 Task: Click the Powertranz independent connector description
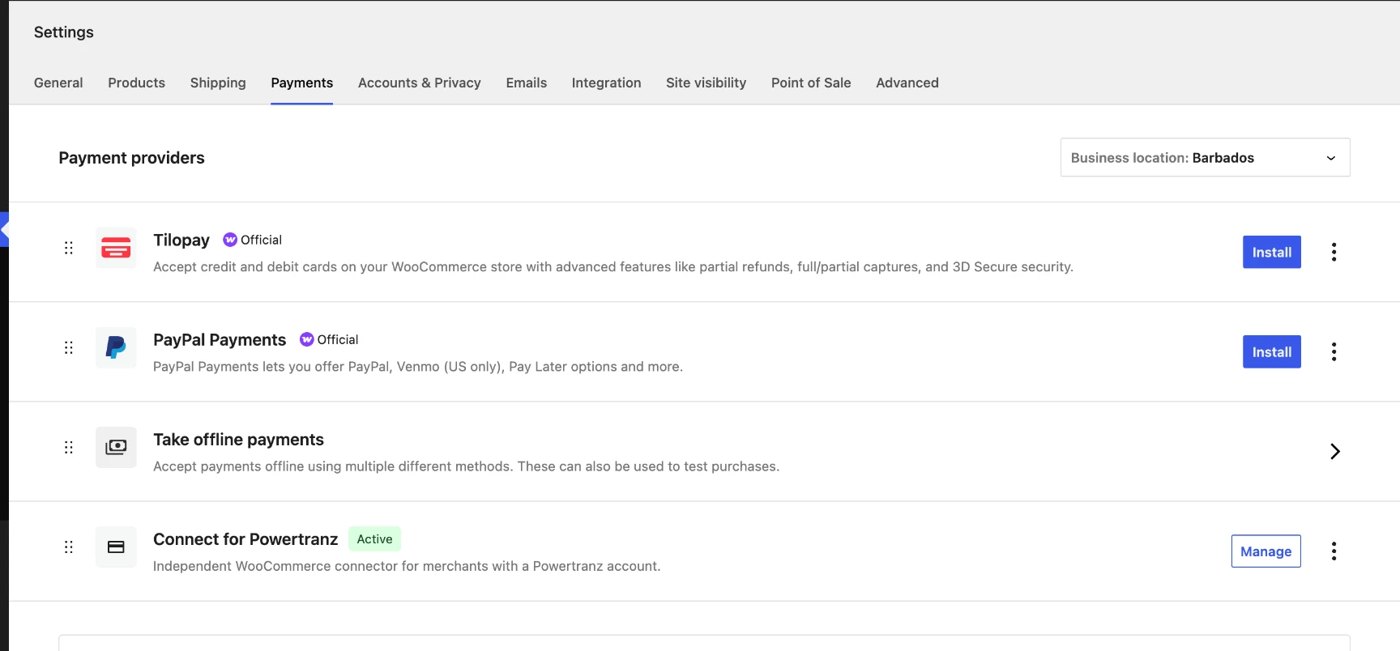point(407,566)
